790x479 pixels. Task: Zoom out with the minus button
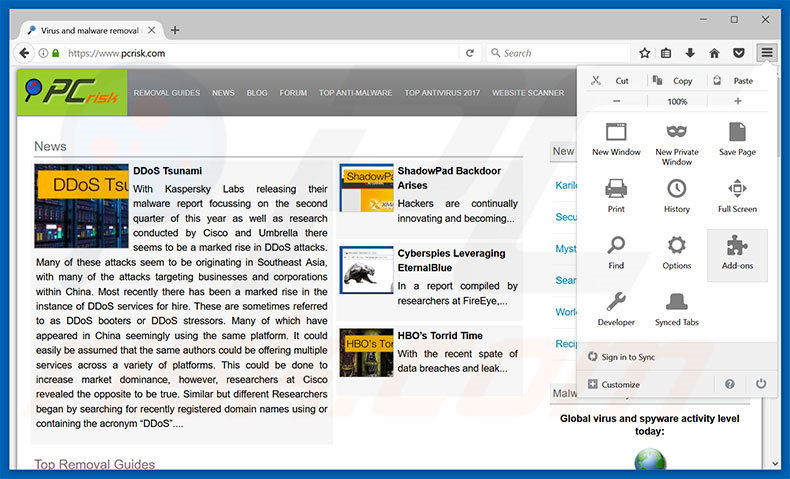point(617,101)
